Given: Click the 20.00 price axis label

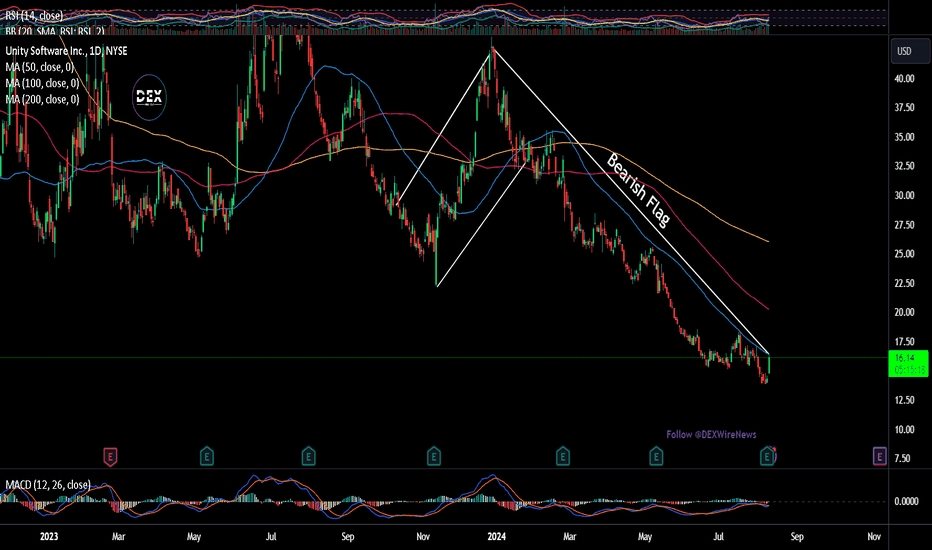Looking at the screenshot, I should click(904, 312).
